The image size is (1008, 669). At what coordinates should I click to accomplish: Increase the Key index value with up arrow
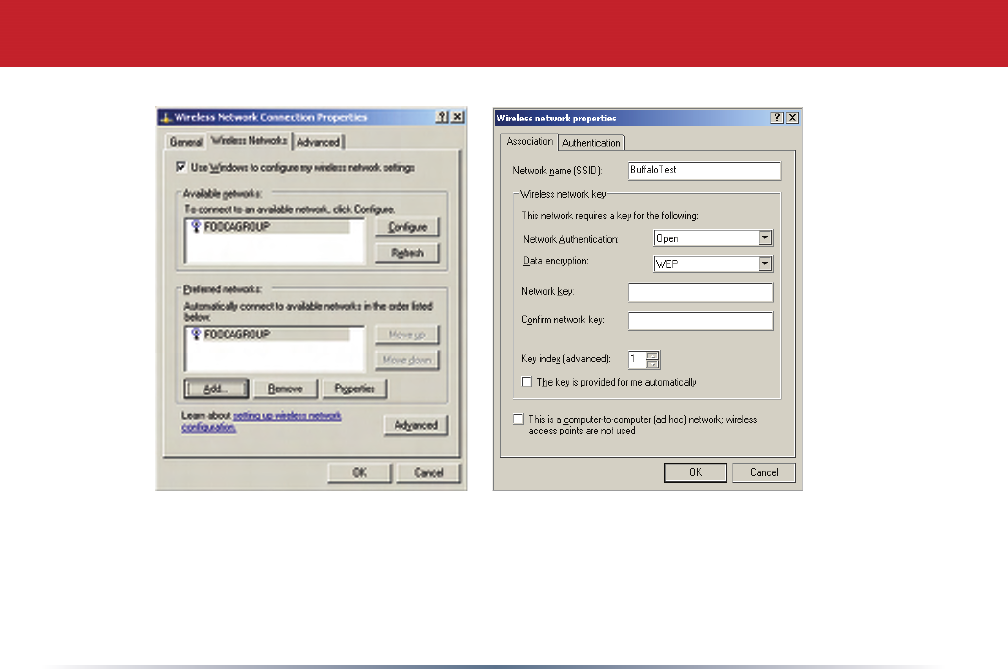coord(652,355)
